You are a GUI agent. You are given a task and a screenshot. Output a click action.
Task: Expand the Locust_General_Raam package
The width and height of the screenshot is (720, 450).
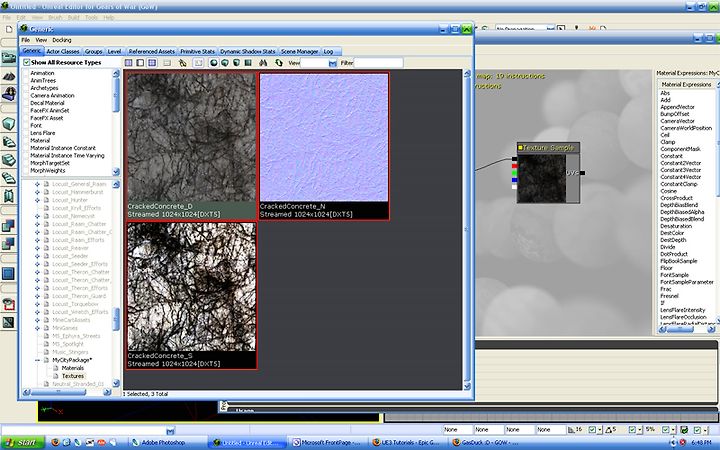pyautogui.click(x=38, y=184)
